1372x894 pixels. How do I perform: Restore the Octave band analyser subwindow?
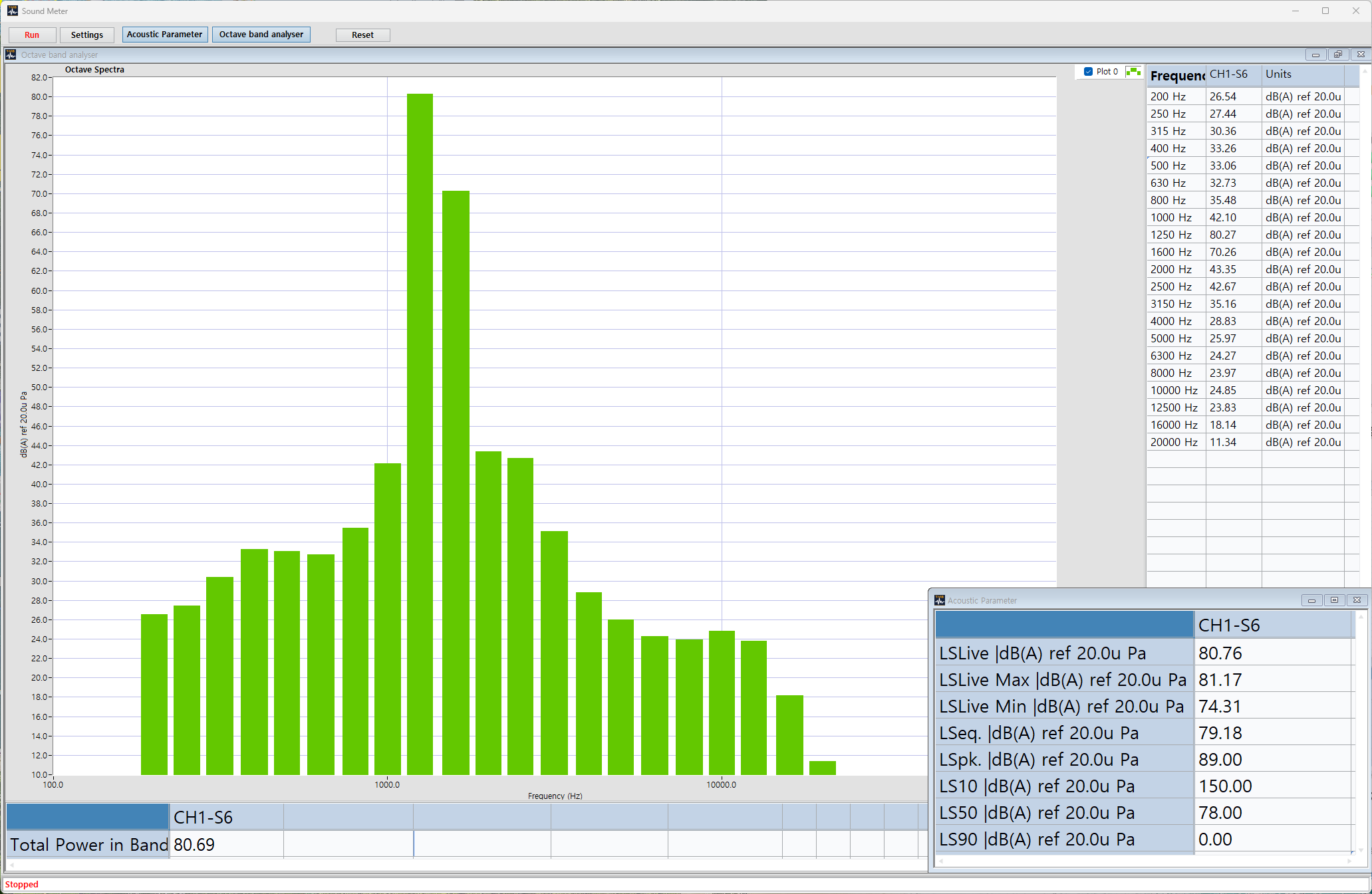click(1338, 55)
